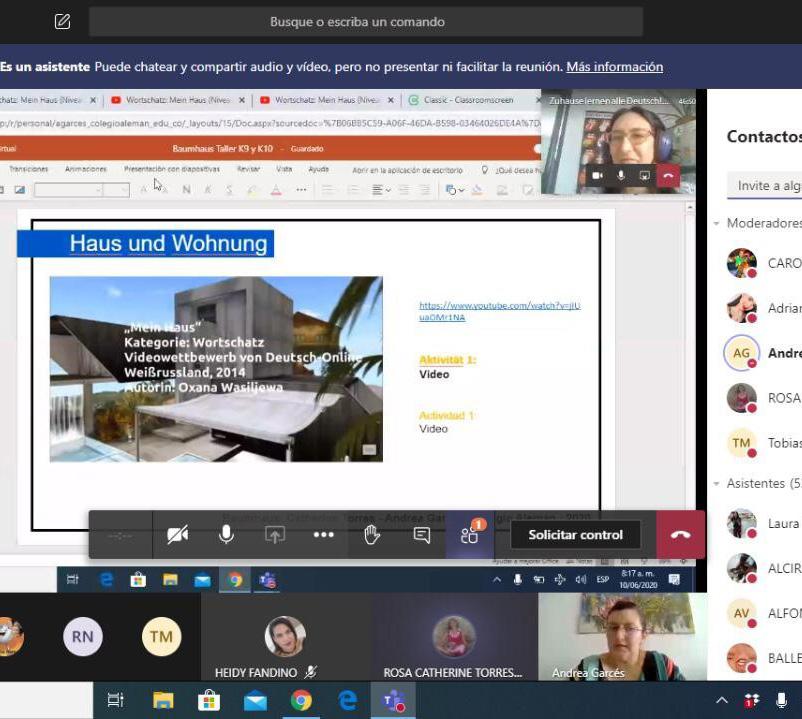Screen dimensions: 802x719
Task: Click hang up in small video overlay
Action: tap(668, 176)
